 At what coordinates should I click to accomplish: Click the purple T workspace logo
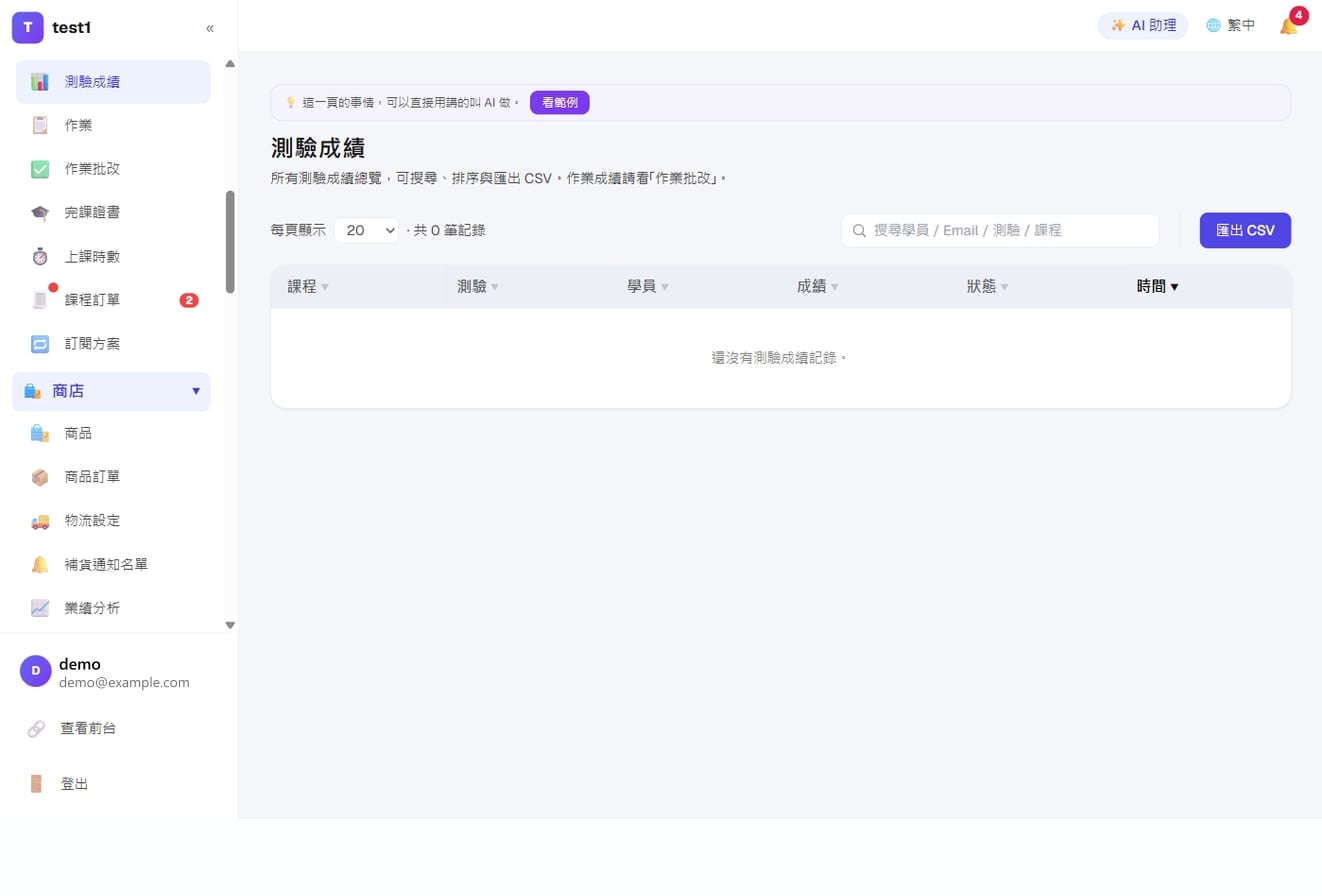28,28
